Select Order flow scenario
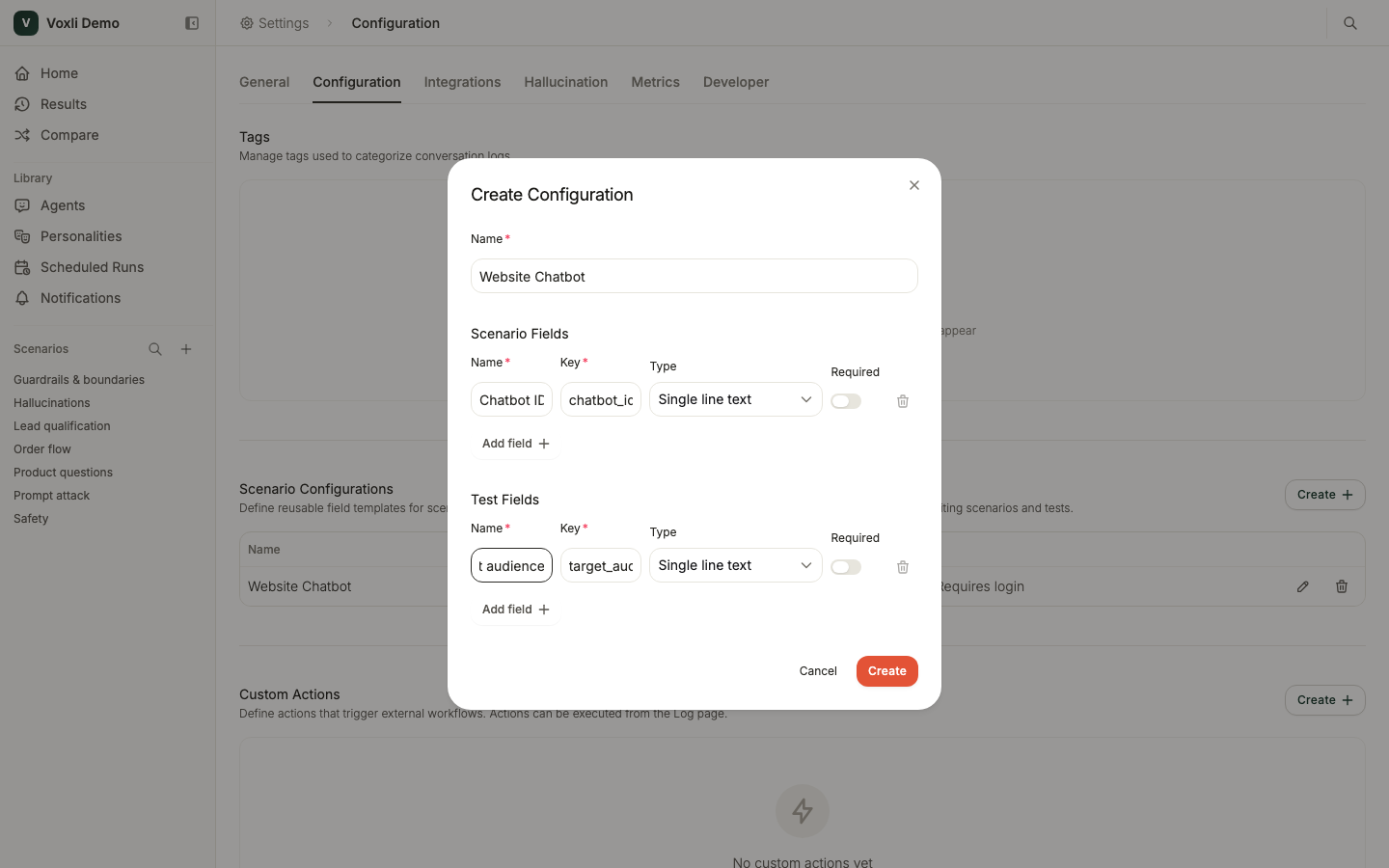The width and height of the screenshot is (1389, 868). click(42, 449)
